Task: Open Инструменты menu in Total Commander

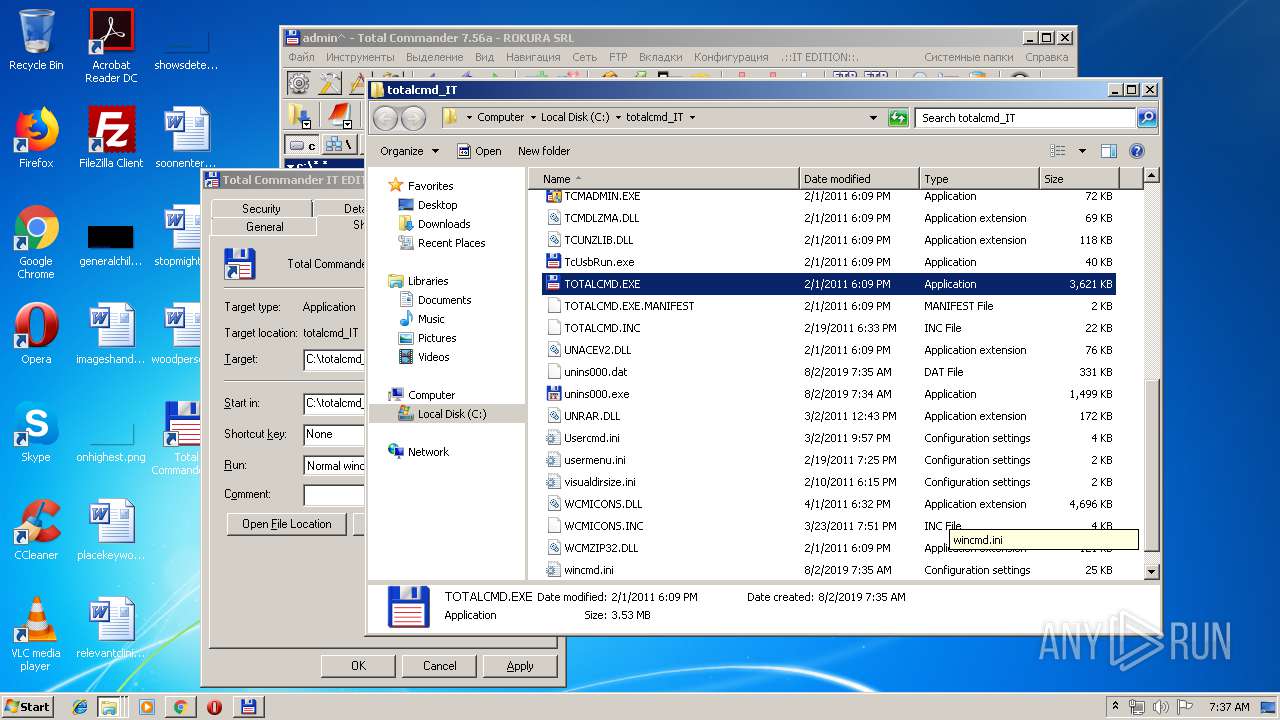Action: tap(360, 57)
